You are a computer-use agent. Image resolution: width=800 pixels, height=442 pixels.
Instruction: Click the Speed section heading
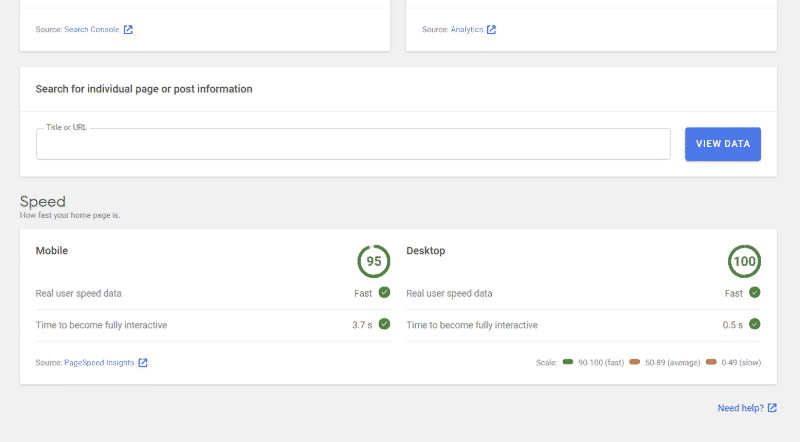[x=43, y=202]
